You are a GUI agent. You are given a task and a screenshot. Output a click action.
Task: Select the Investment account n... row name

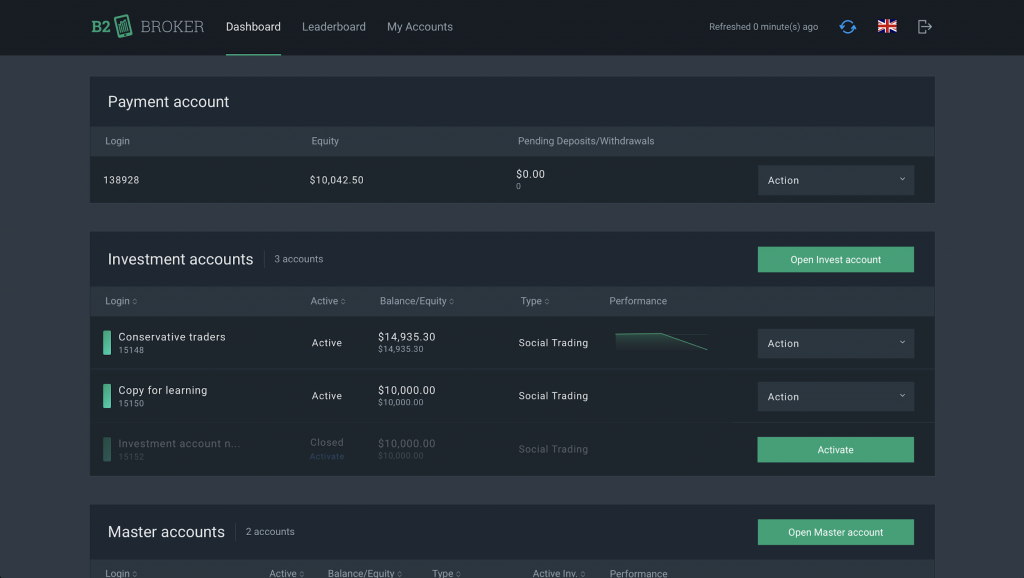[179, 443]
